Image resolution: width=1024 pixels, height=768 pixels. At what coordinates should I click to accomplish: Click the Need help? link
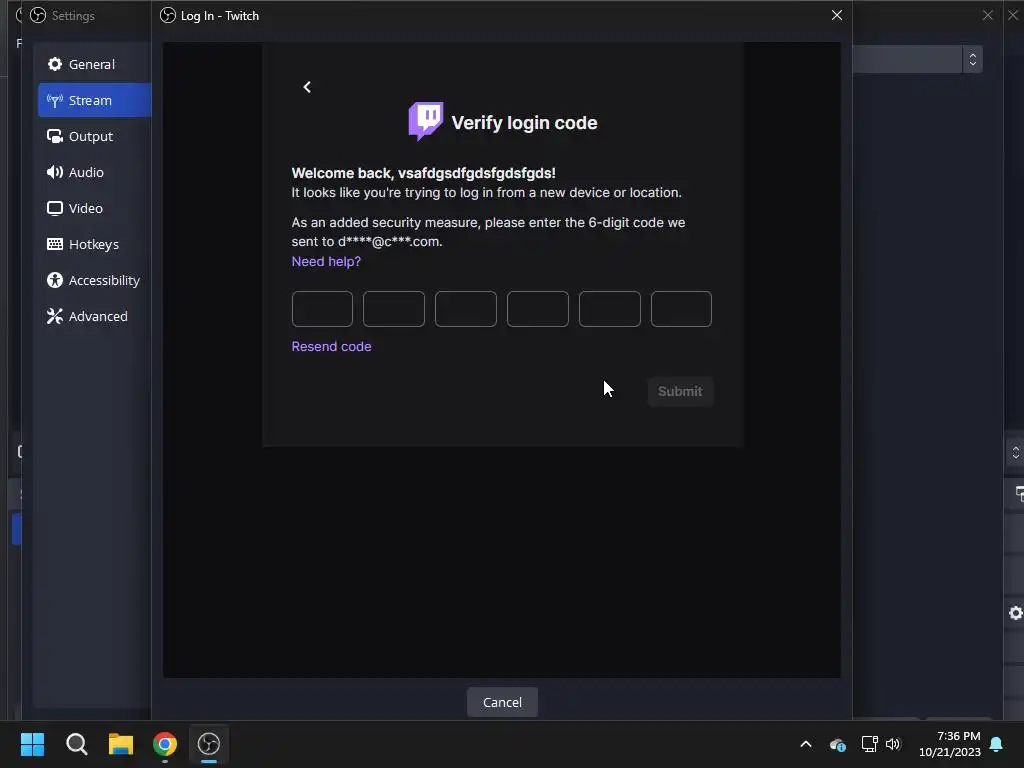coord(326,261)
